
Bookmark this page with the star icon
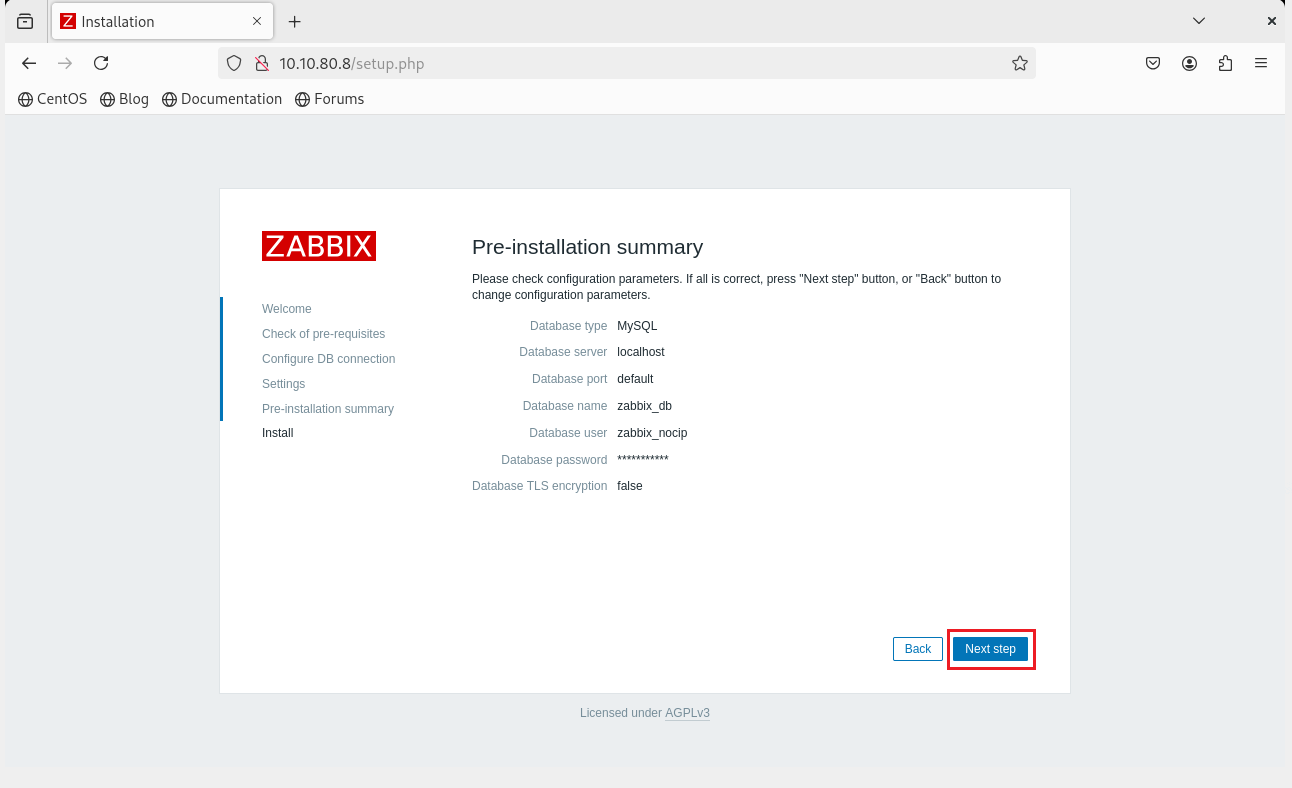[x=1019, y=63]
